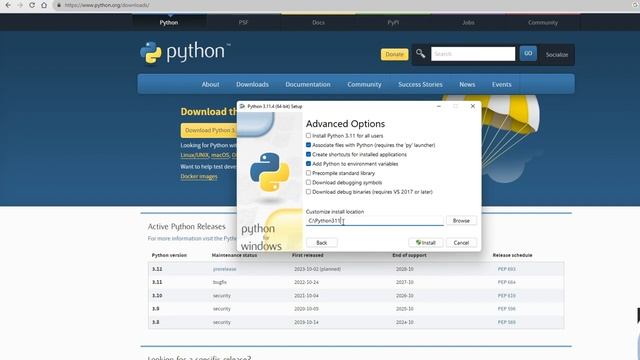640x360 pixels.
Task: Select the PSF top tab
Action: pyautogui.click(x=243, y=22)
